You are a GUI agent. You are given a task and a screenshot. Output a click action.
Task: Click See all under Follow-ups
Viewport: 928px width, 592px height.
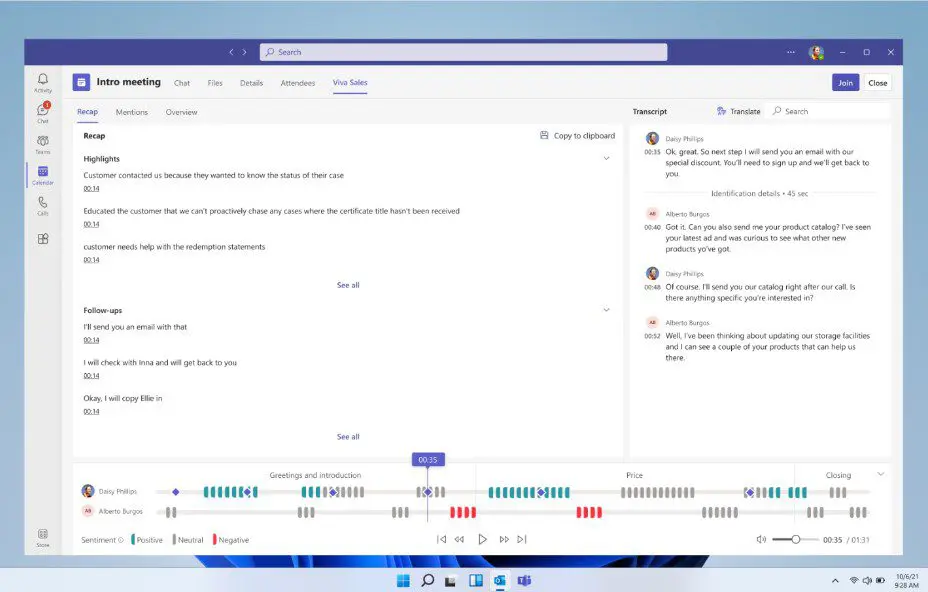[348, 437]
